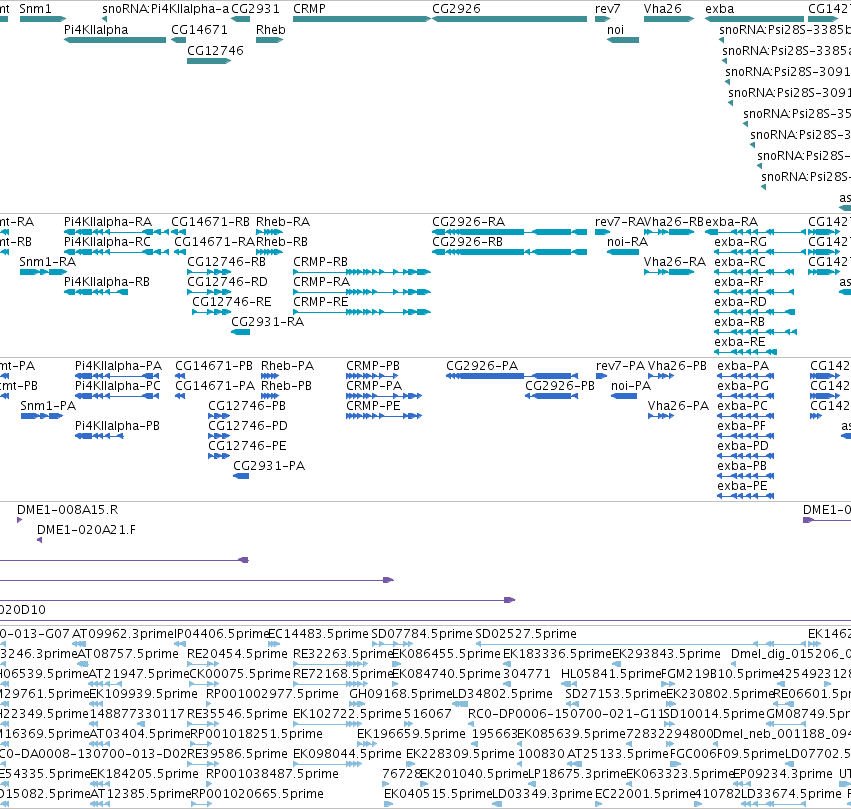Select transcript CRMP-RB

(x=320, y=262)
